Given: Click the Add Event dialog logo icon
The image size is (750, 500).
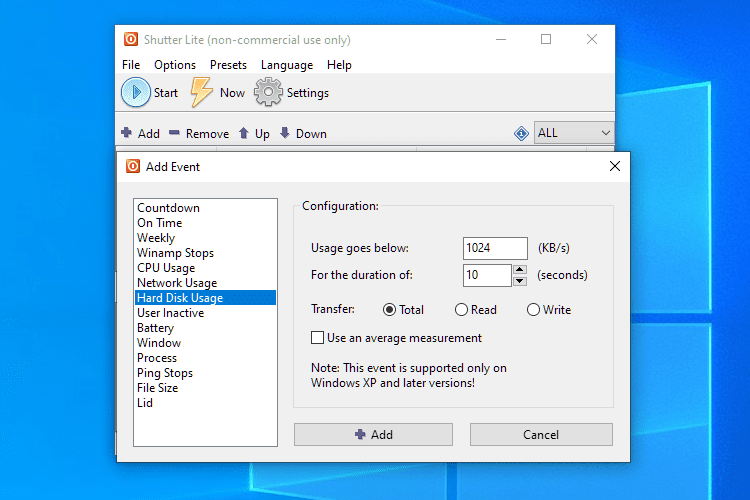Looking at the screenshot, I should pos(133,166).
